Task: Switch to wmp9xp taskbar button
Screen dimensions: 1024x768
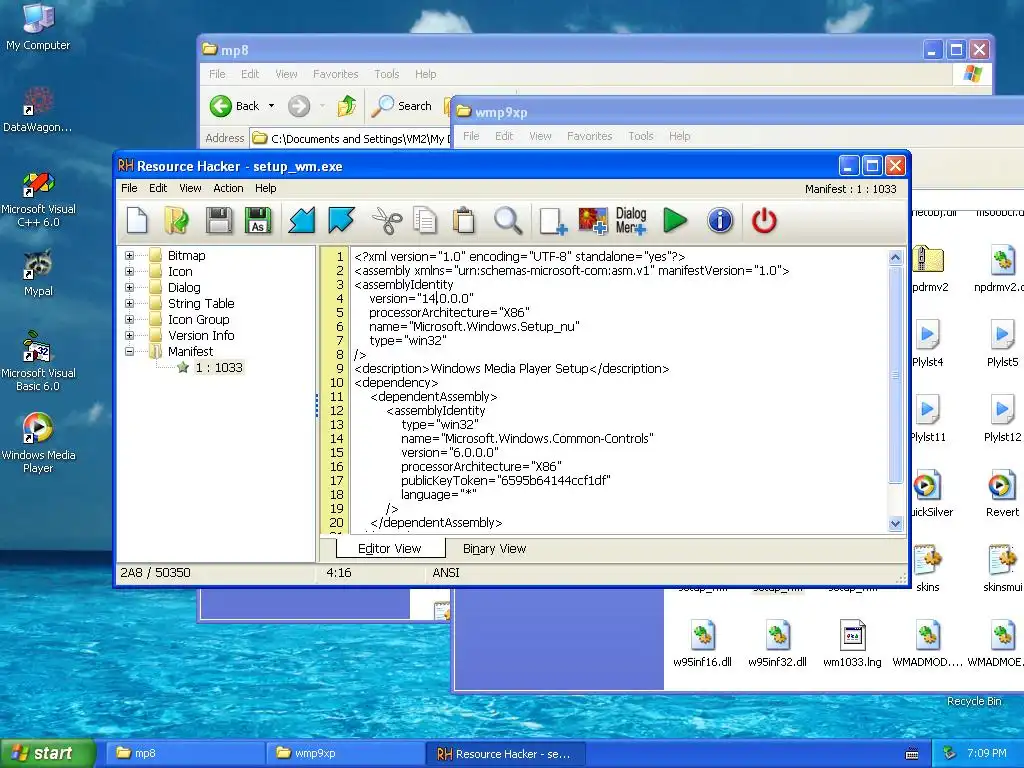Action: click(345, 753)
